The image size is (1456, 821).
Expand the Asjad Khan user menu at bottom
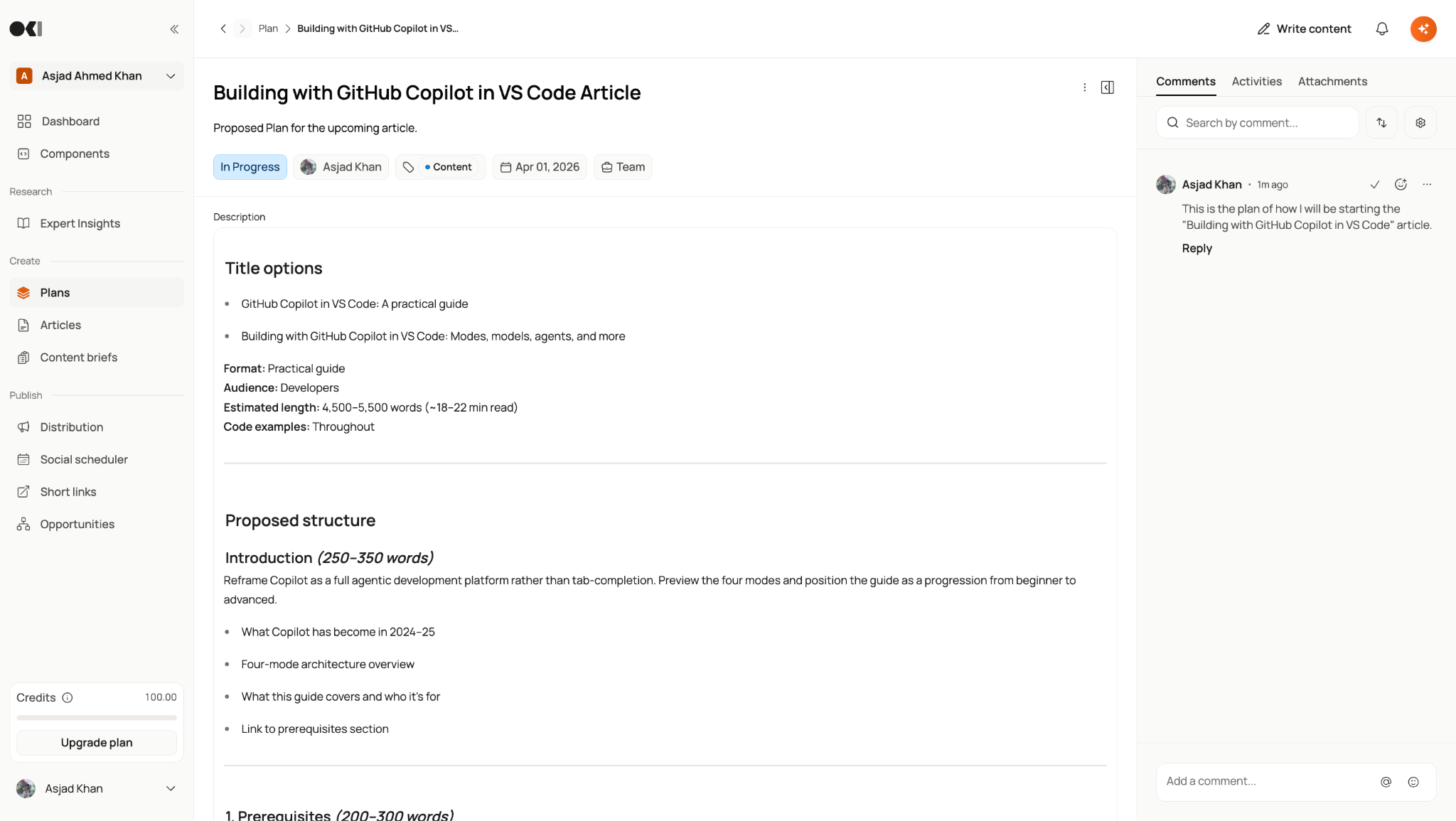(x=97, y=788)
